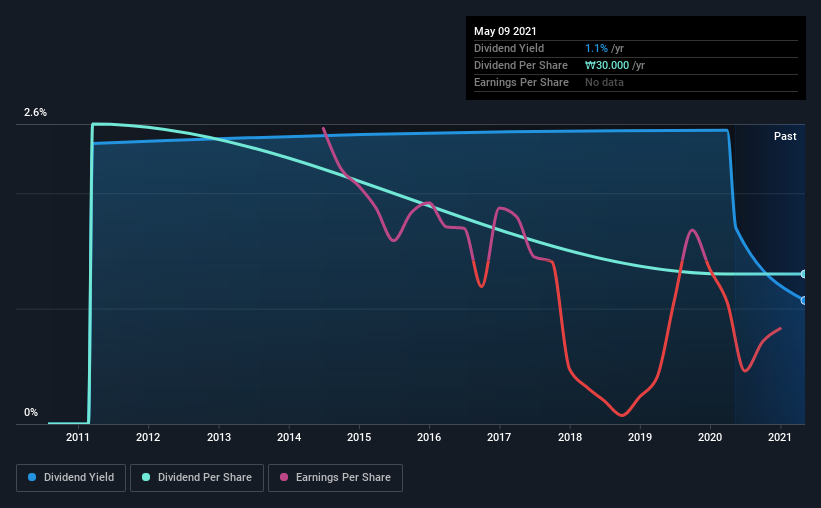The width and height of the screenshot is (821, 508).
Task: Click the blue Dividend Yield legend dot
Action: pos(32,477)
